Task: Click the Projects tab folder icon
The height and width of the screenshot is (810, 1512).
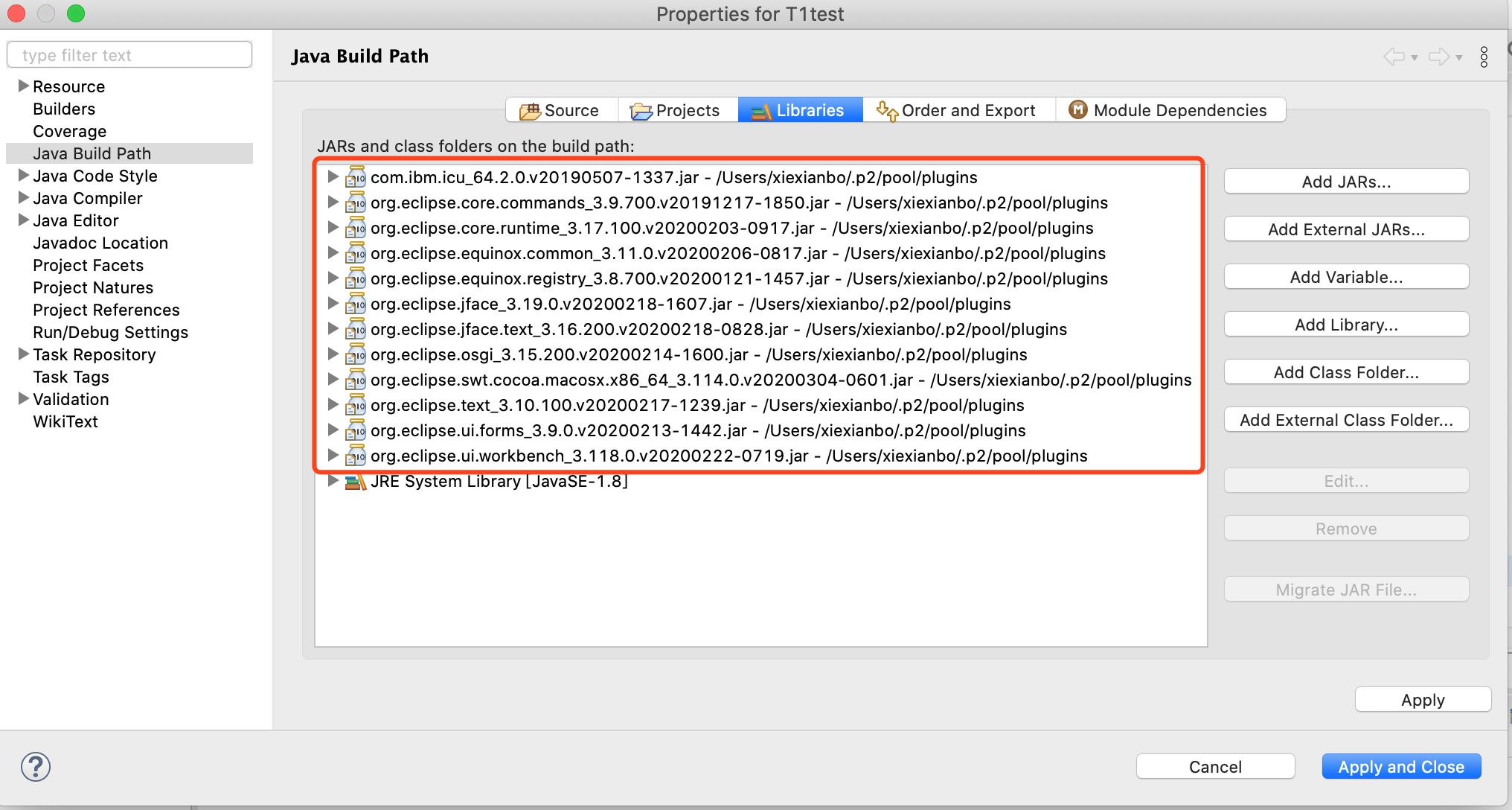Action: tap(641, 110)
